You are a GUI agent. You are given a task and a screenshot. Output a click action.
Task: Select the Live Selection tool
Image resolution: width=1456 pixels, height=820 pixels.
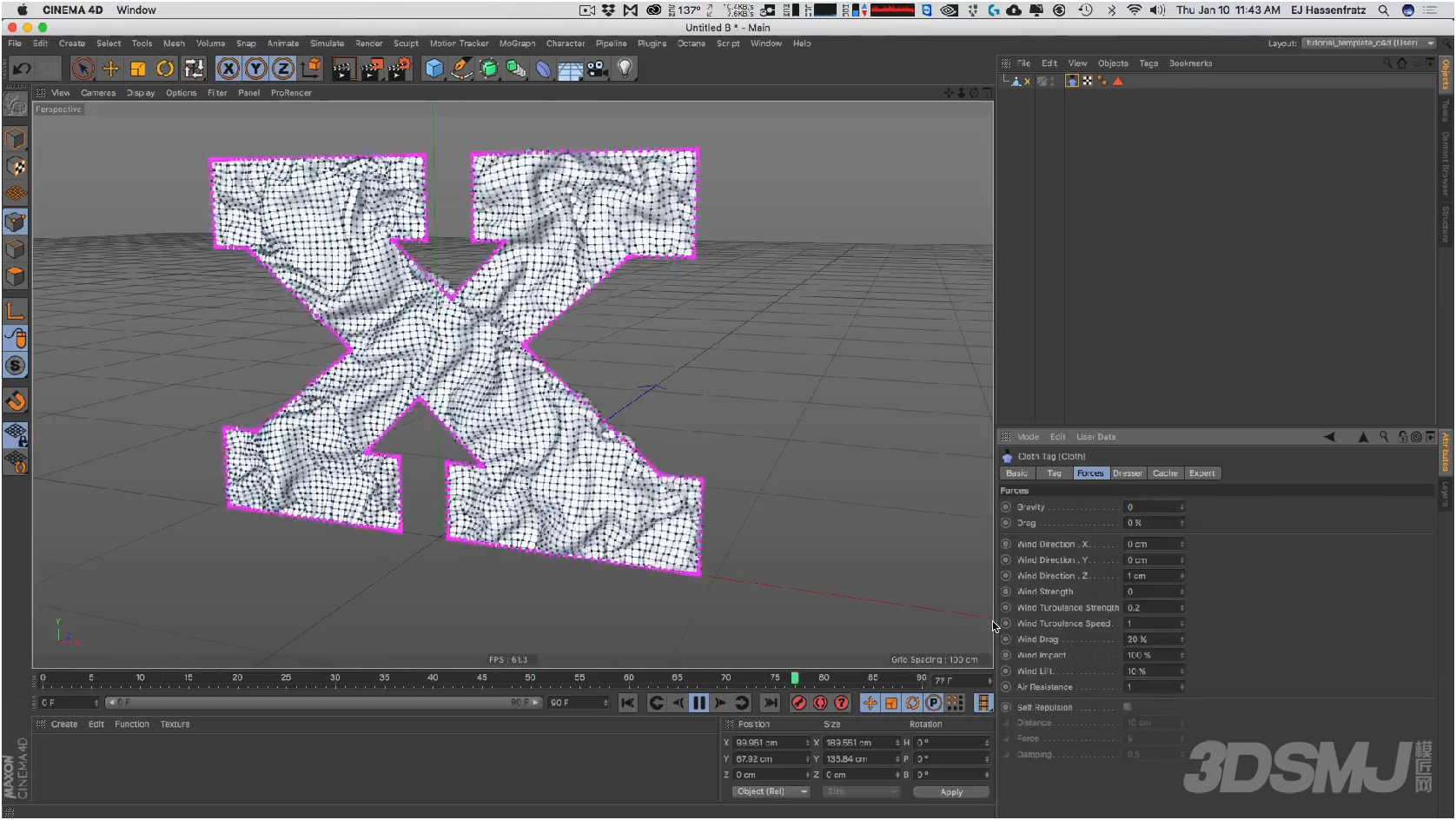coord(83,69)
